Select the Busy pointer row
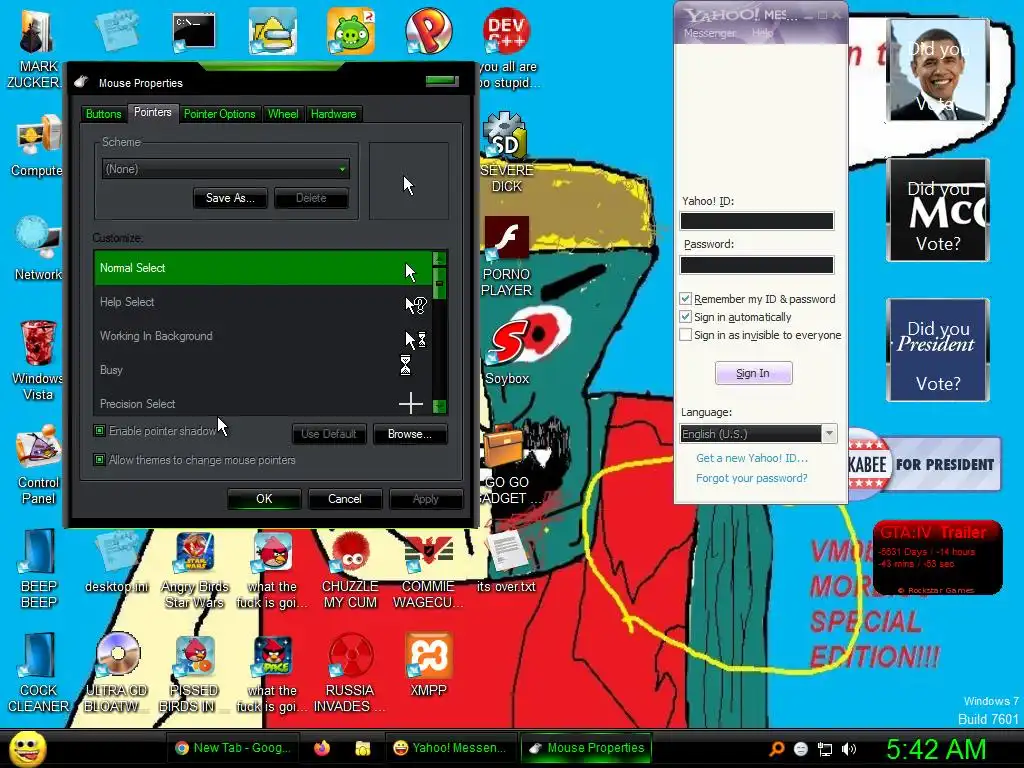Screen dimensions: 1024x768 [263, 370]
